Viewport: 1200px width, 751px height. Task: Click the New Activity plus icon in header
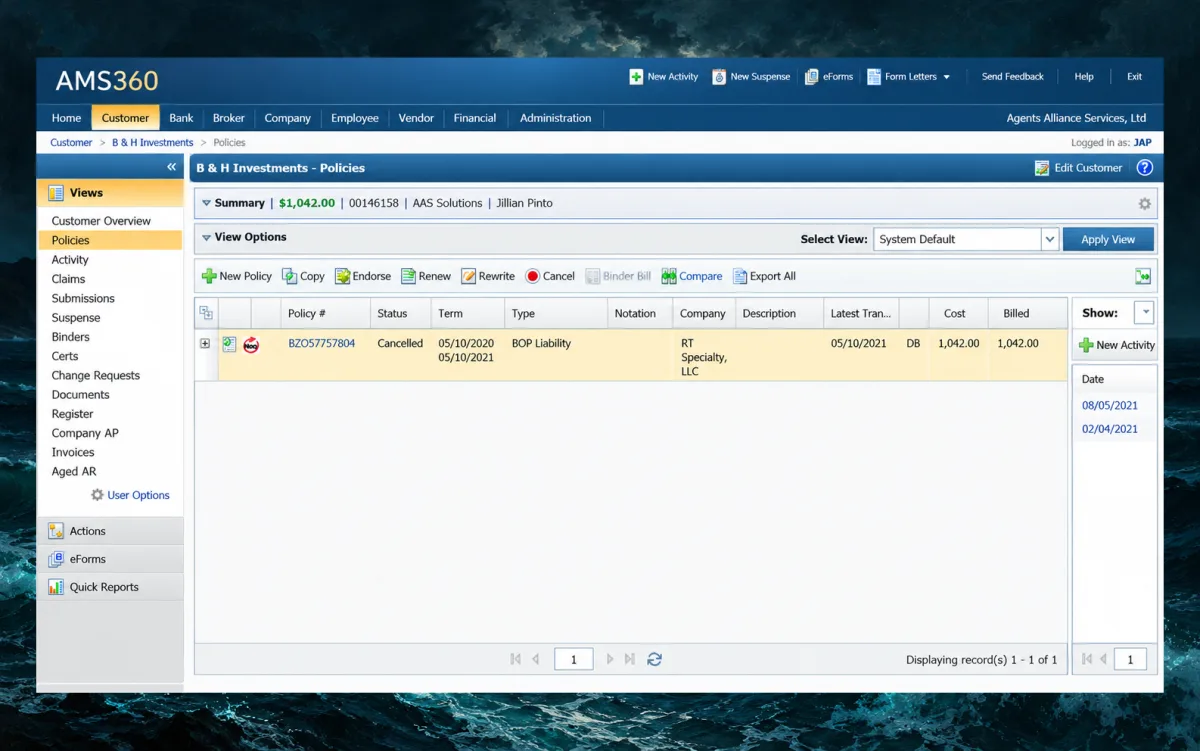click(x=636, y=77)
